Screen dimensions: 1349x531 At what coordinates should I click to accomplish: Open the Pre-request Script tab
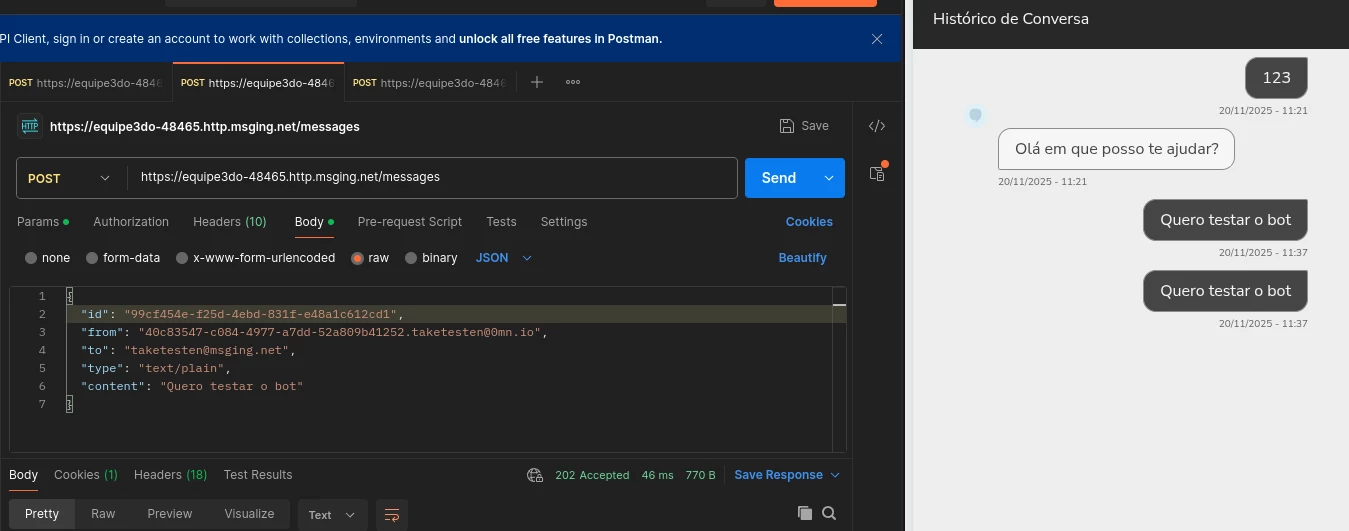click(410, 222)
